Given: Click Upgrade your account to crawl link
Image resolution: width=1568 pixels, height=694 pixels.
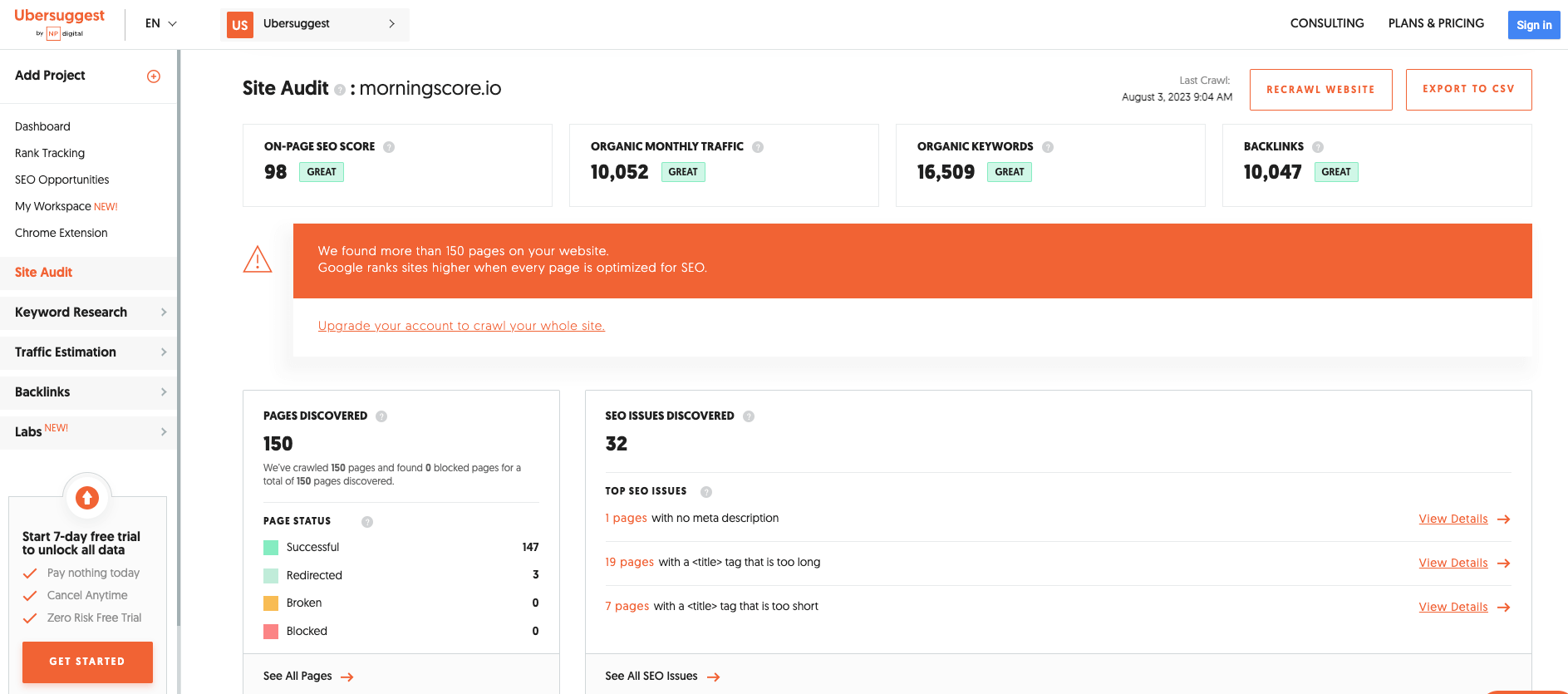Looking at the screenshot, I should pos(461,326).
